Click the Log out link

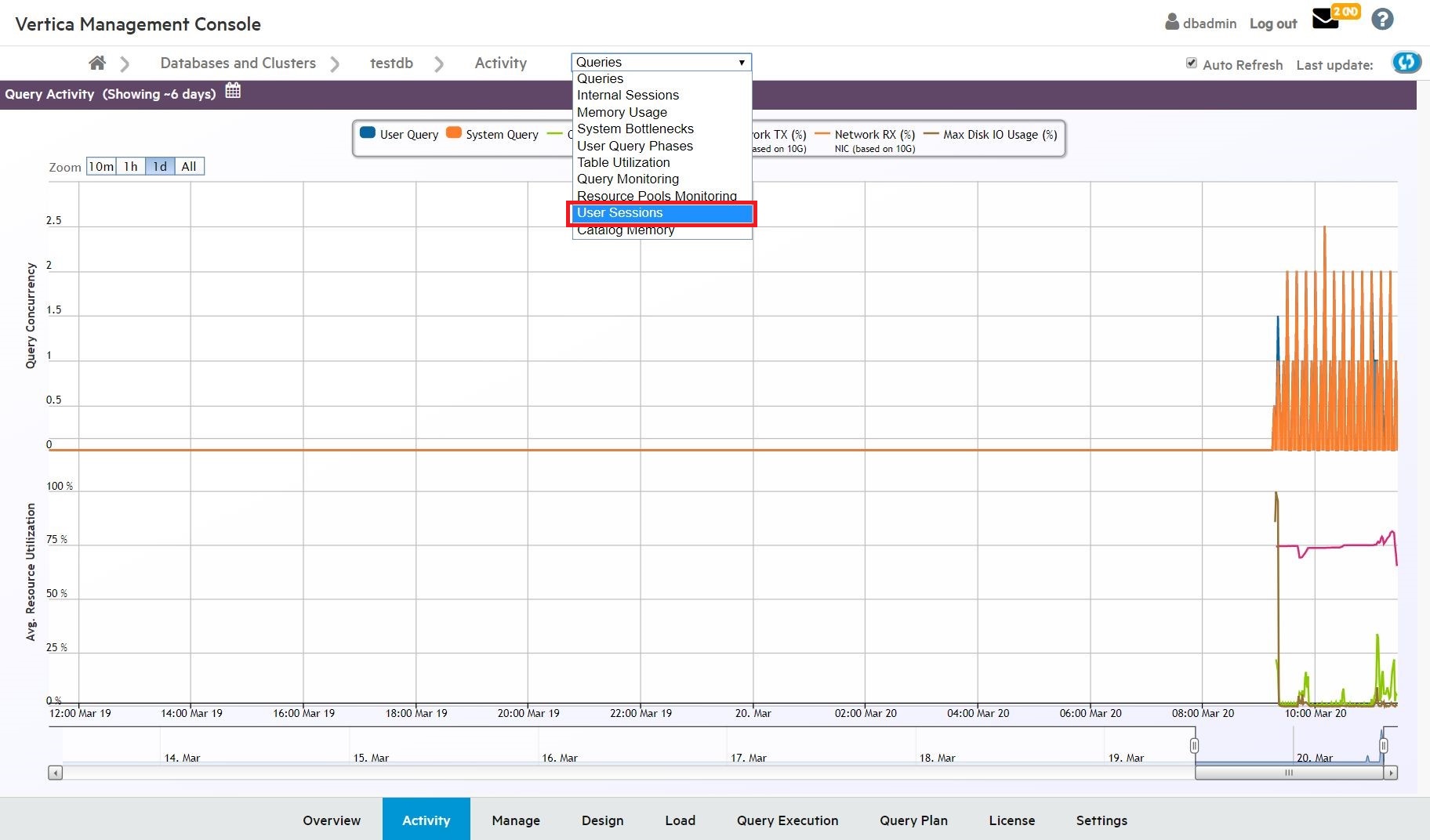(1272, 24)
